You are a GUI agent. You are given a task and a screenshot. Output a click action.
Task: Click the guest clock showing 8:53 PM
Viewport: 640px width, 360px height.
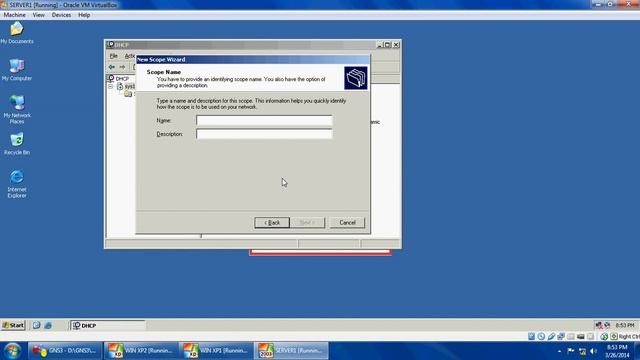[624, 325]
